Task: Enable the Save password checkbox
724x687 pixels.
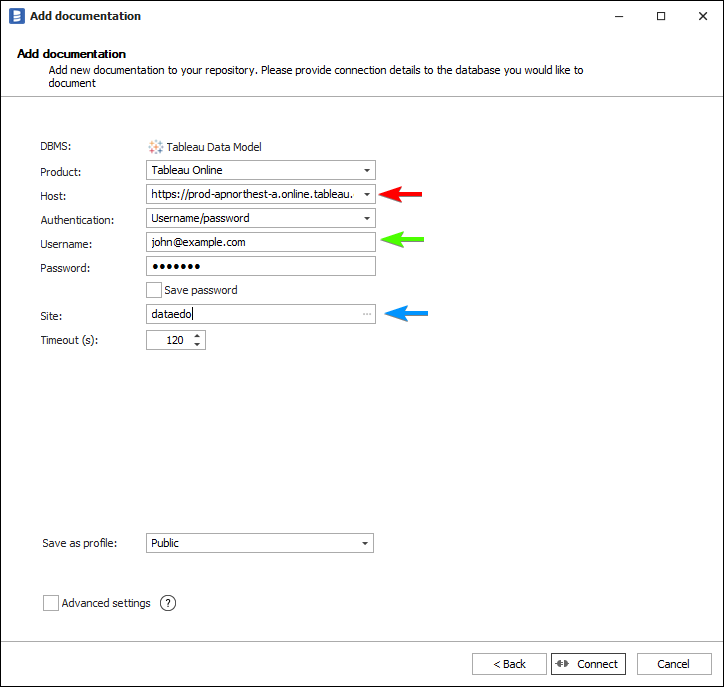Action: (154, 290)
